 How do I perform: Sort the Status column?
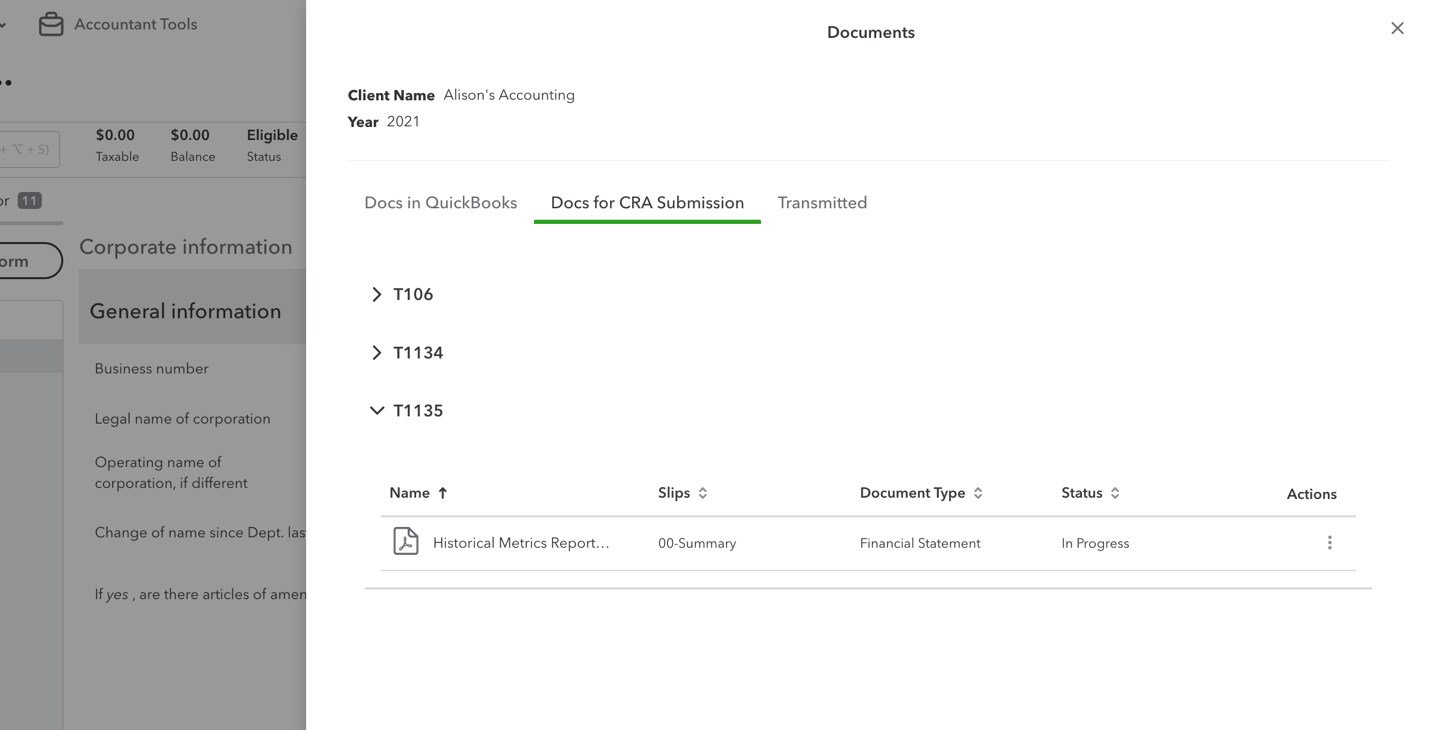pyautogui.click(x=1116, y=492)
